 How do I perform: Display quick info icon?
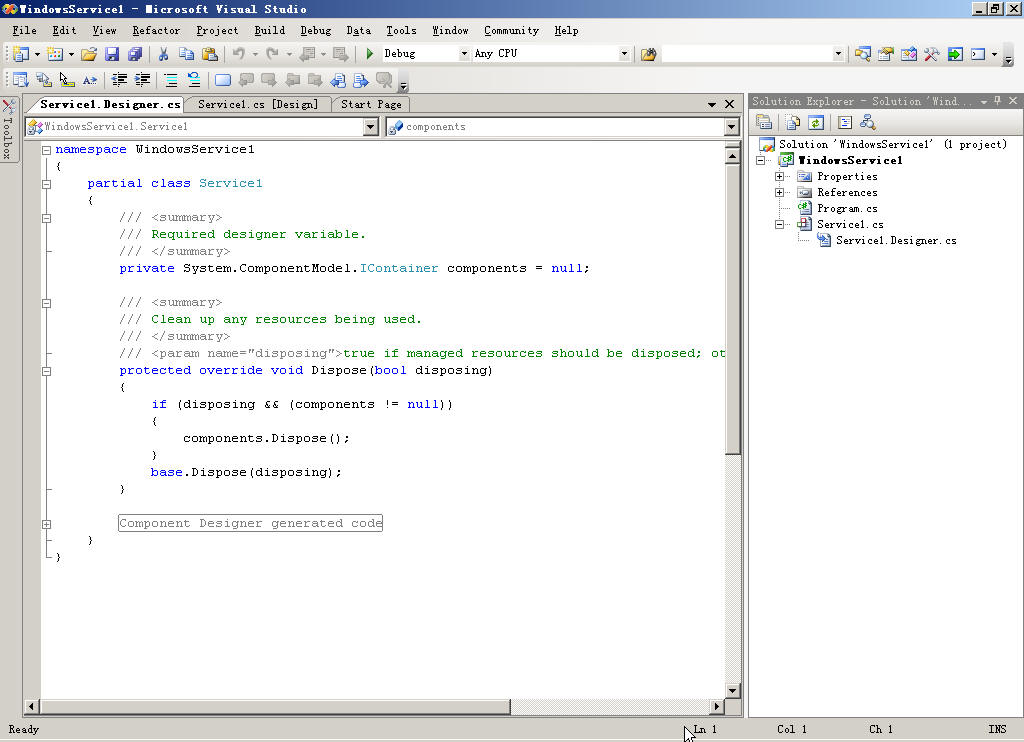pyautogui.click(x=67, y=80)
